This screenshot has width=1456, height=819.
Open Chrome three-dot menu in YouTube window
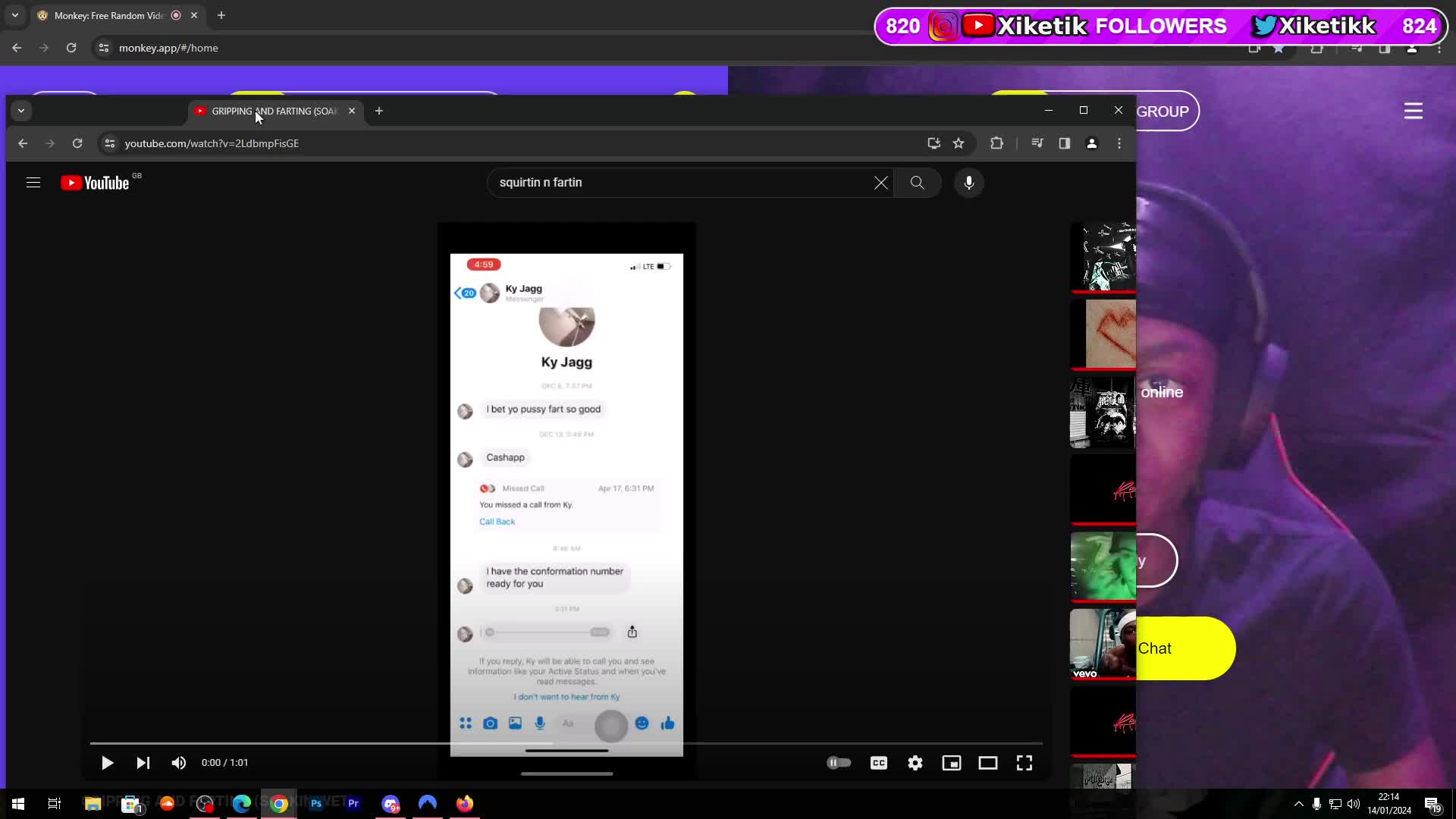(x=1119, y=143)
